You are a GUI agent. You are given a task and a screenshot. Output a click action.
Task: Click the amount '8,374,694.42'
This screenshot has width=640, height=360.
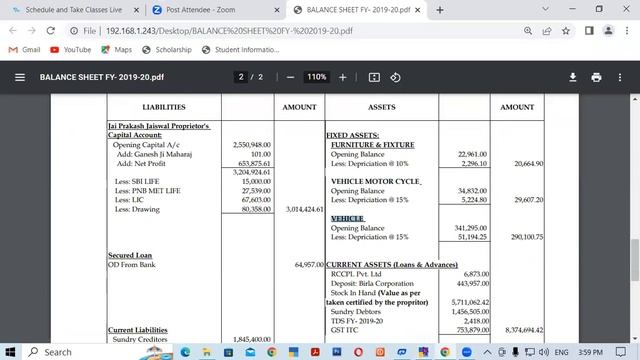[524, 330]
